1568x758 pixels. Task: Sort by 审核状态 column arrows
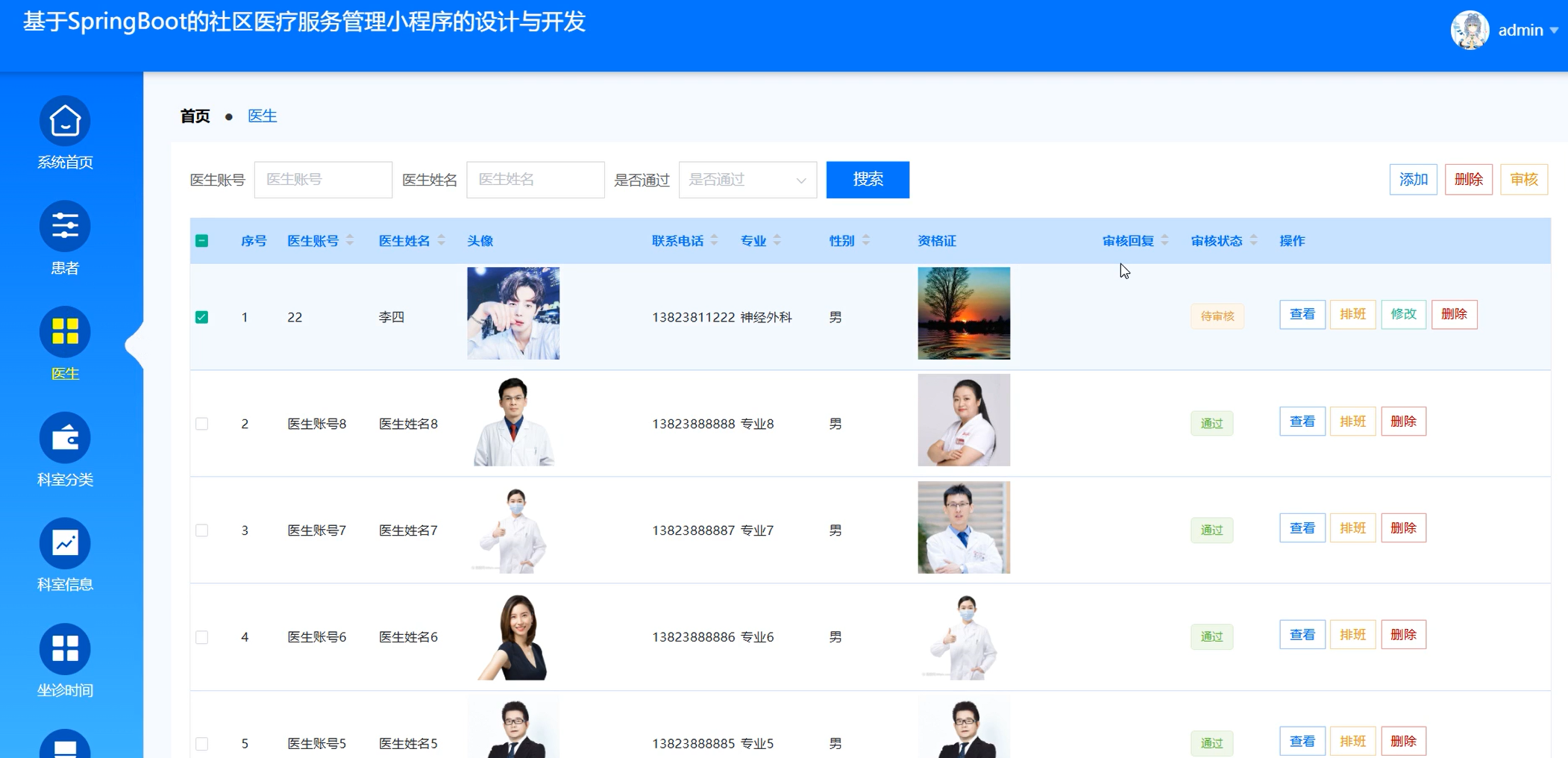pyautogui.click(x=1254, y=240)
